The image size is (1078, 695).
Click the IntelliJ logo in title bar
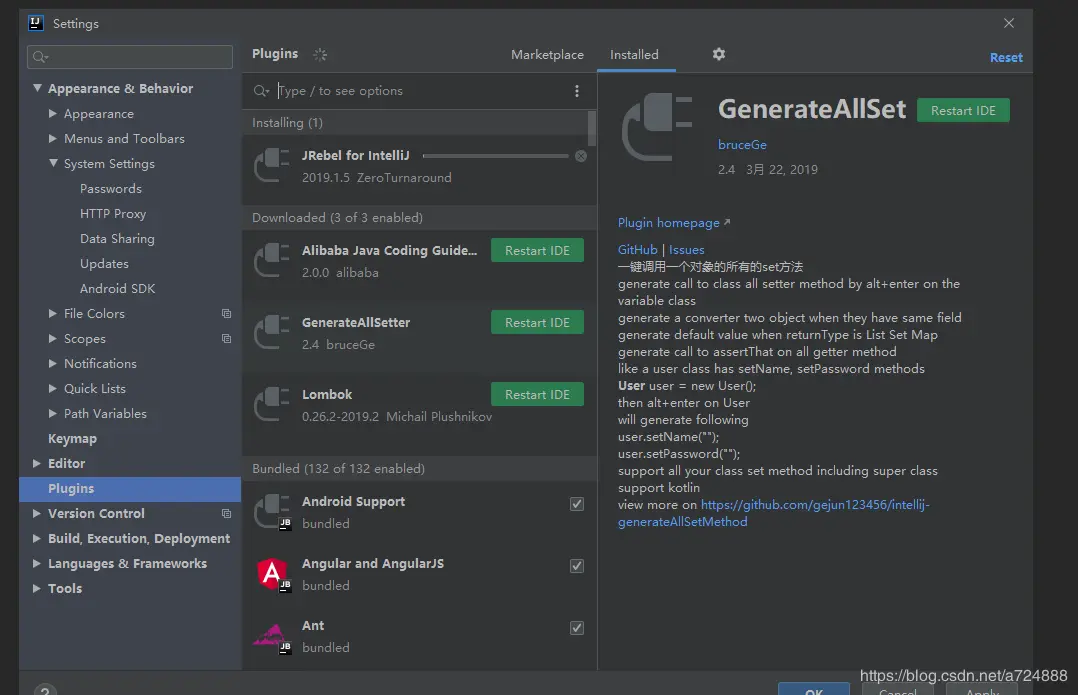tap(36, 23)
